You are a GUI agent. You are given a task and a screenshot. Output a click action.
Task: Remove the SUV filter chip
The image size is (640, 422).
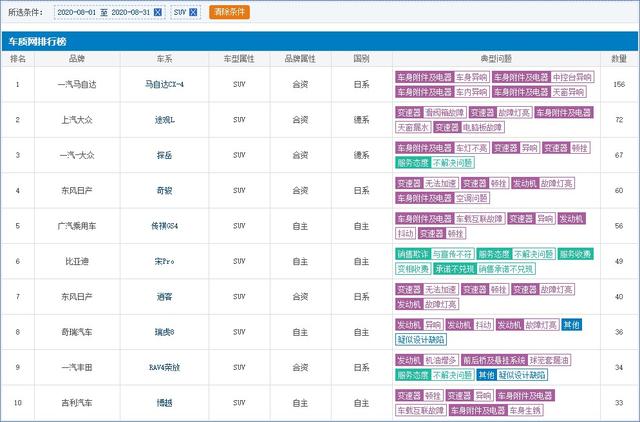click(193, 12)
